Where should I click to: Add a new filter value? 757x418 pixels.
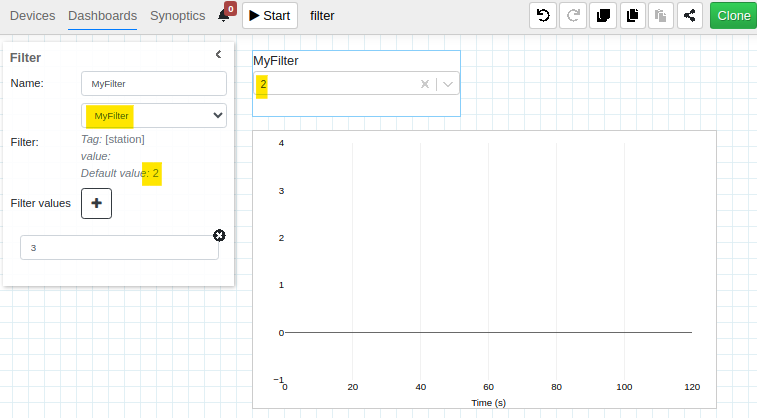click(x=97, y=203)
